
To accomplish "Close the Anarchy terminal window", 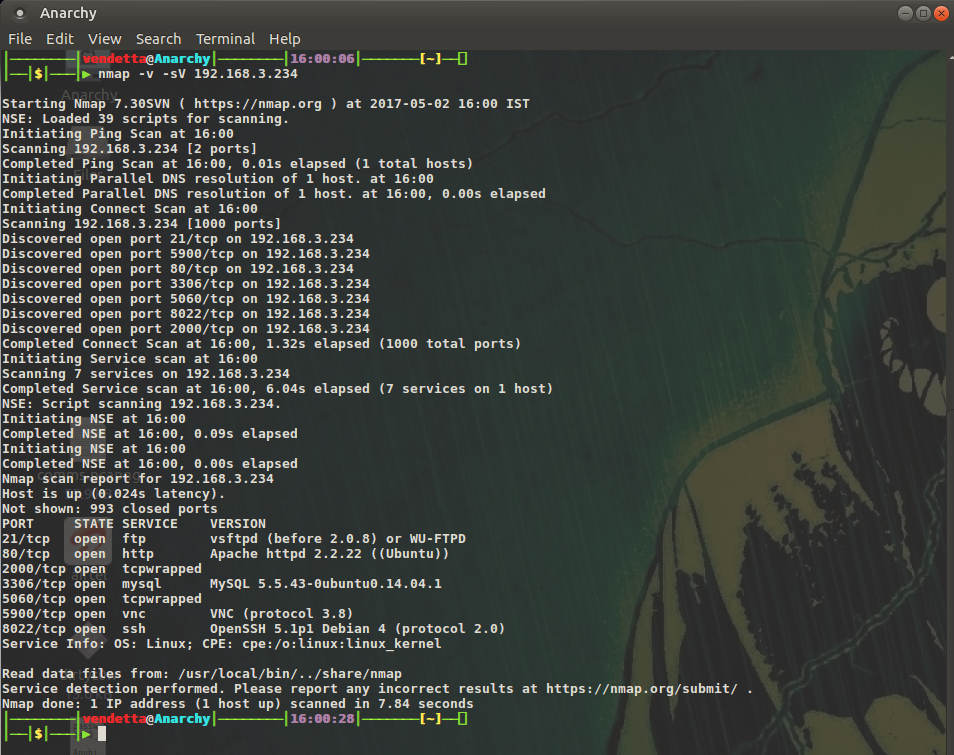I will (941, 13).
